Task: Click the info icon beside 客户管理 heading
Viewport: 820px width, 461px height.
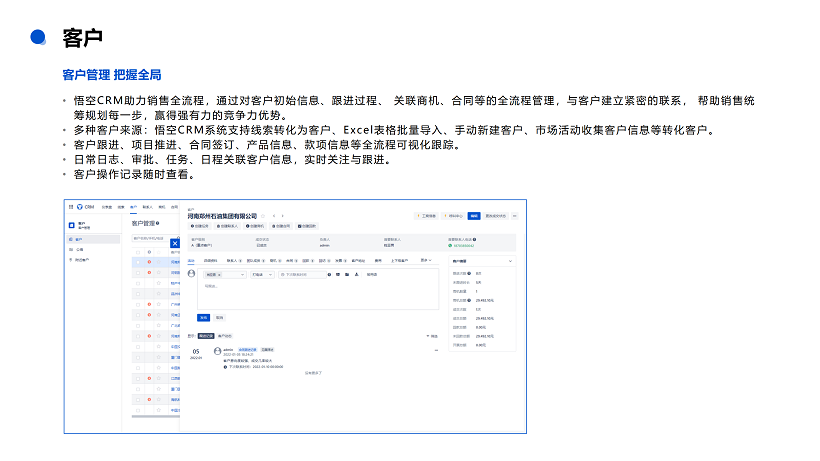Action: coord(157,223)
